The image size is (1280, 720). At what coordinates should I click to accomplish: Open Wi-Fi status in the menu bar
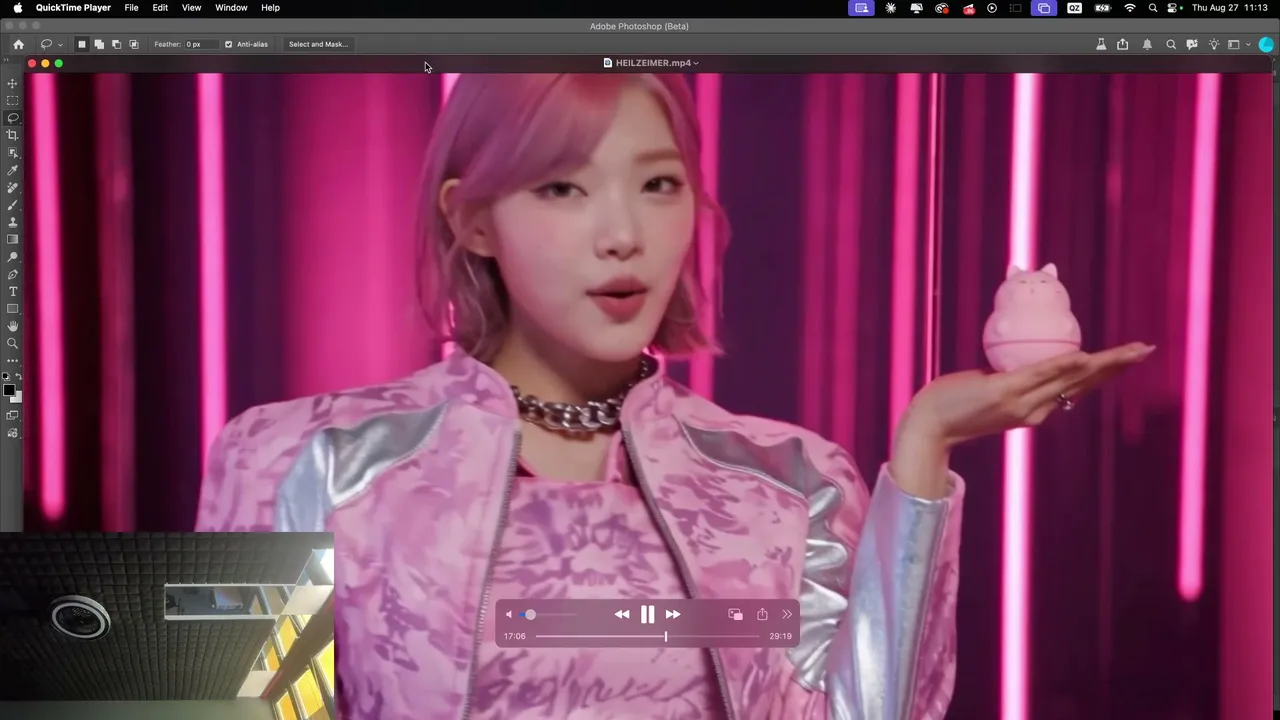pyautogui.click(x=1130, y=8)
